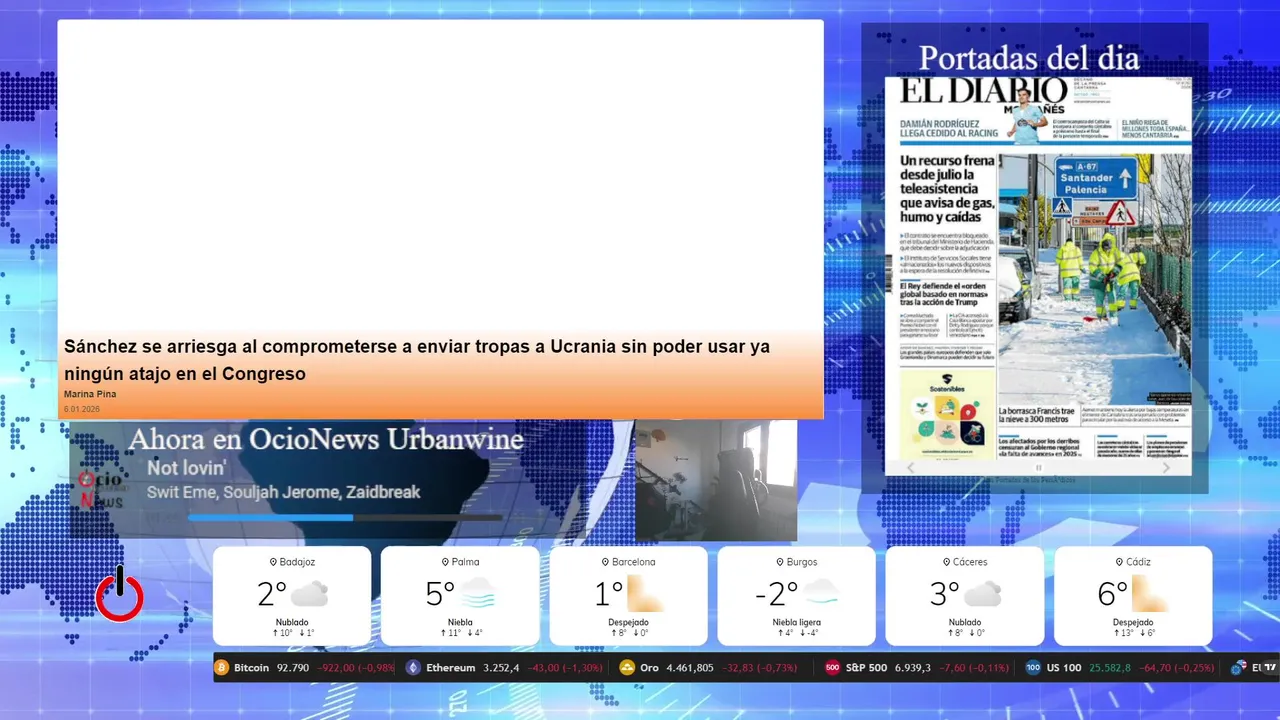Image resolution: width=1280 pixels, height=720 pixels.
Task: Click Bitcoin price 92.790
Action: (292, 667)
